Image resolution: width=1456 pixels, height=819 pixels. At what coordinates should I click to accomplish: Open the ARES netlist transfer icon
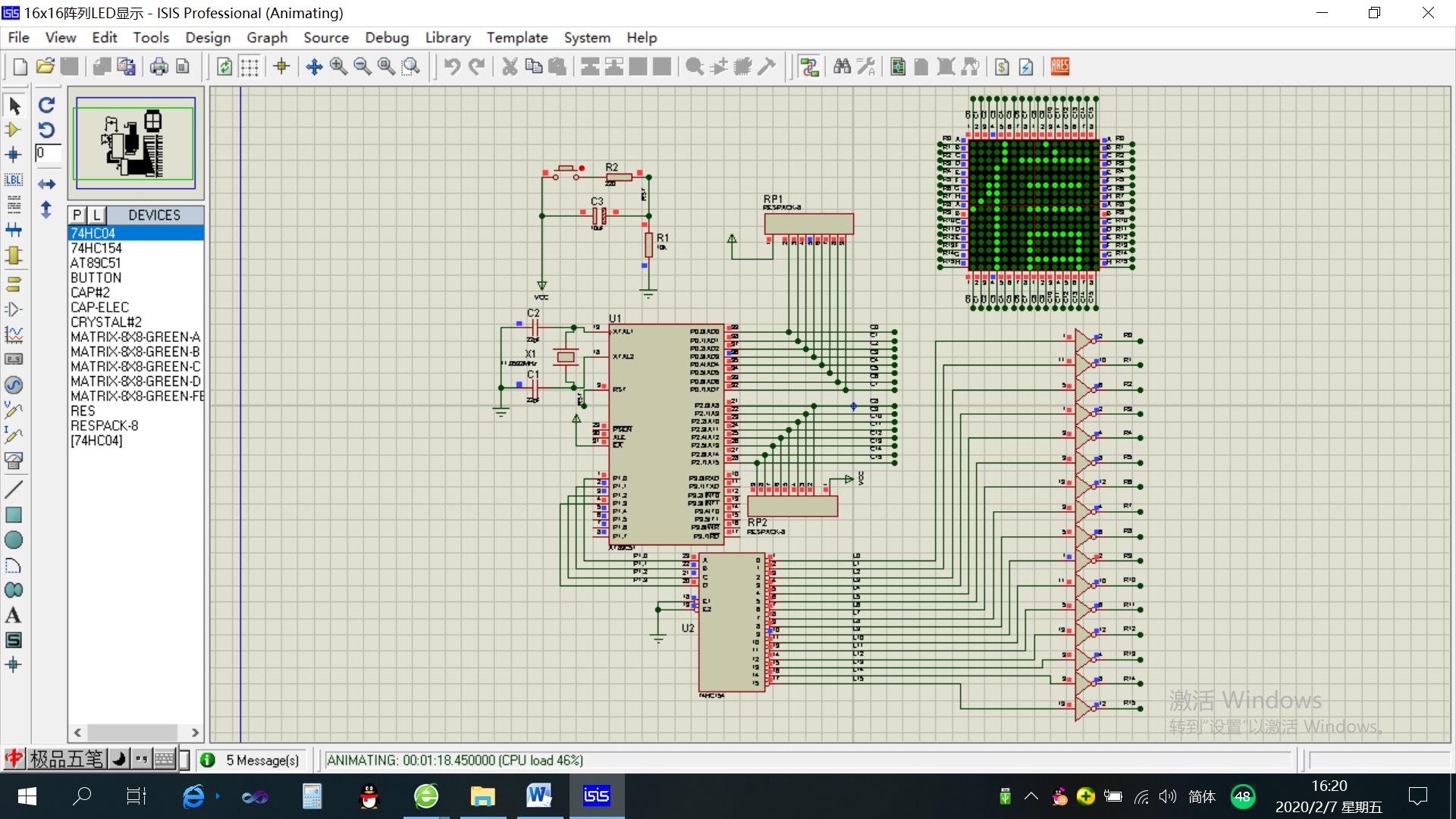pos(1059,67)
